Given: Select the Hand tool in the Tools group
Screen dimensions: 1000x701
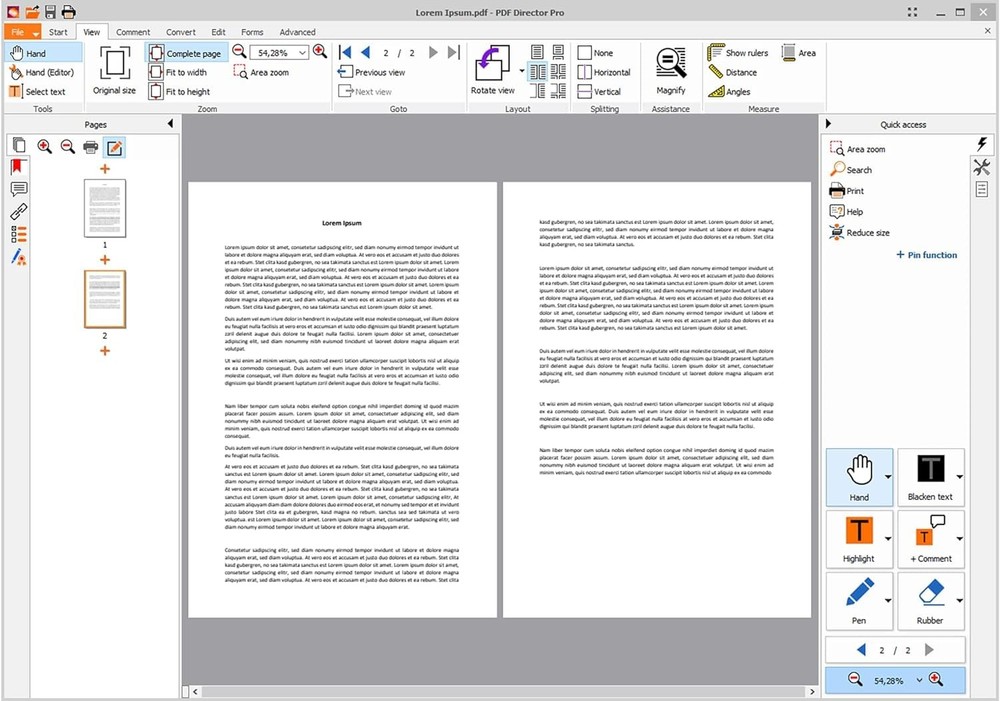Looking at the screenshot, I should coord(35,52).
